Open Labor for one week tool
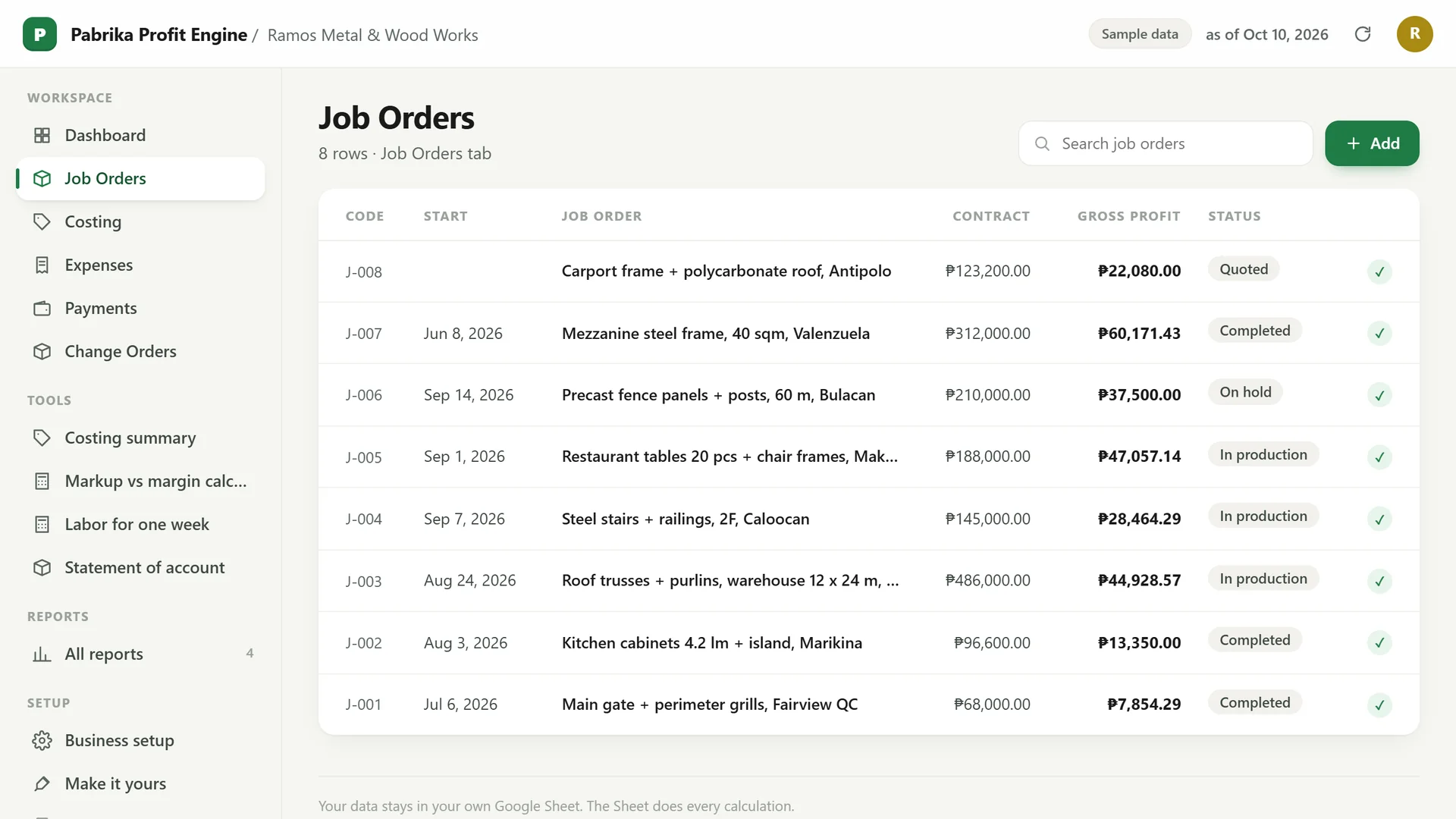 tap(141, 524)
